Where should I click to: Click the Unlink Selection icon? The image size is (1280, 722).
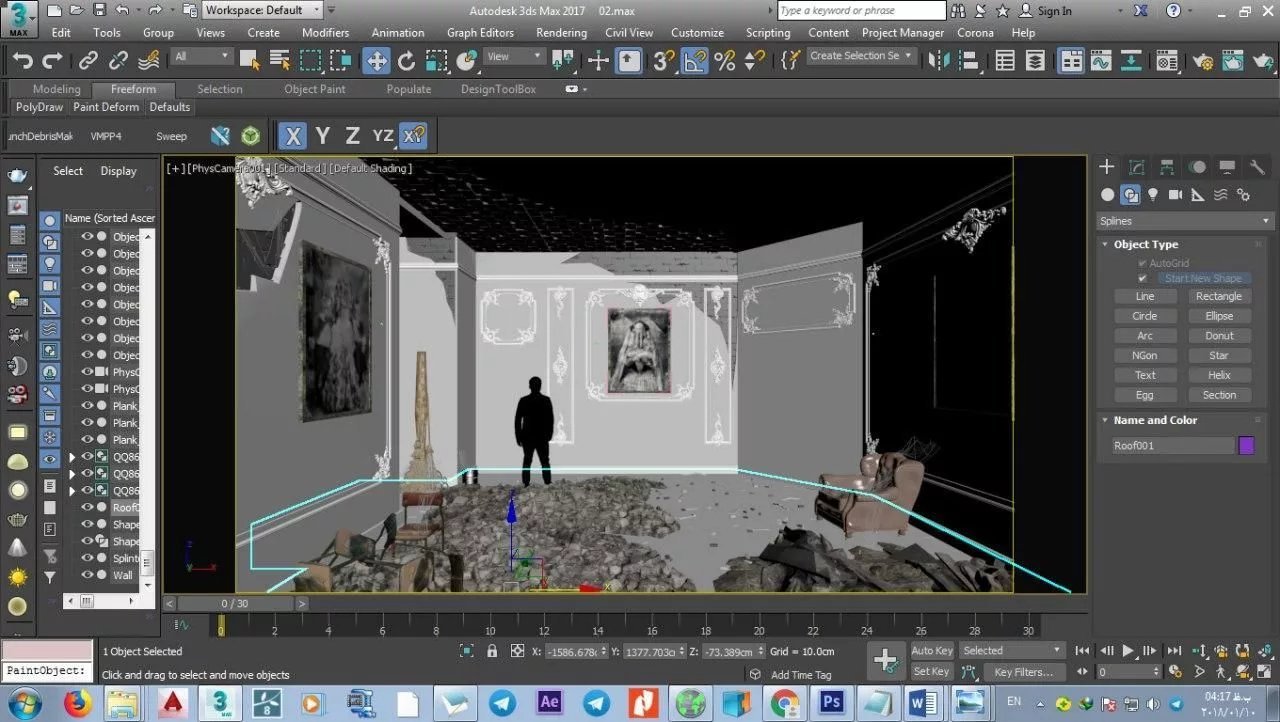tap(118, 61)
